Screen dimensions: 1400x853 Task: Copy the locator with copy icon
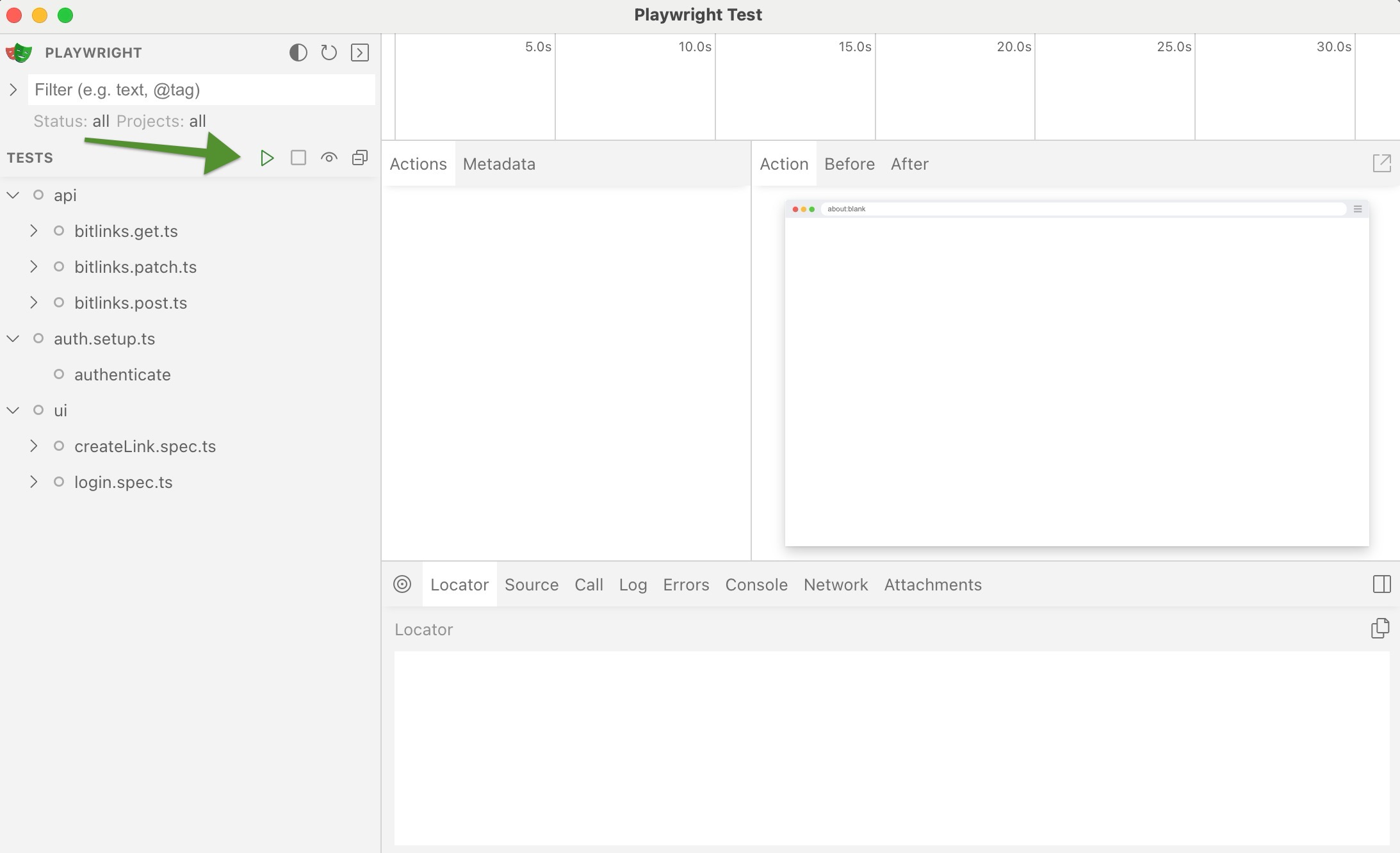[1380, 628]
